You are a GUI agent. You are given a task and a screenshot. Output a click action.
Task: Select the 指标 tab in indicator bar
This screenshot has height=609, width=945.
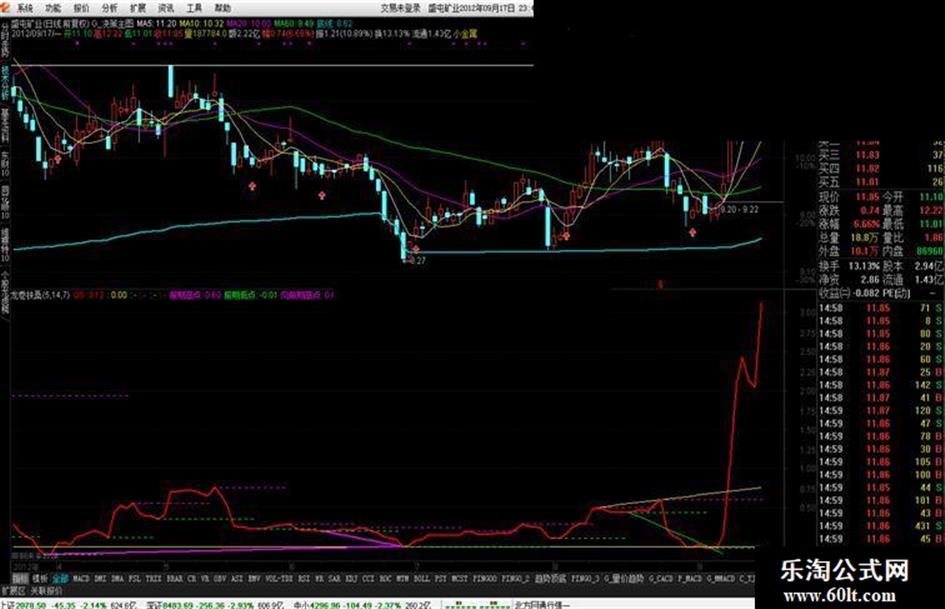pos(20,578)
